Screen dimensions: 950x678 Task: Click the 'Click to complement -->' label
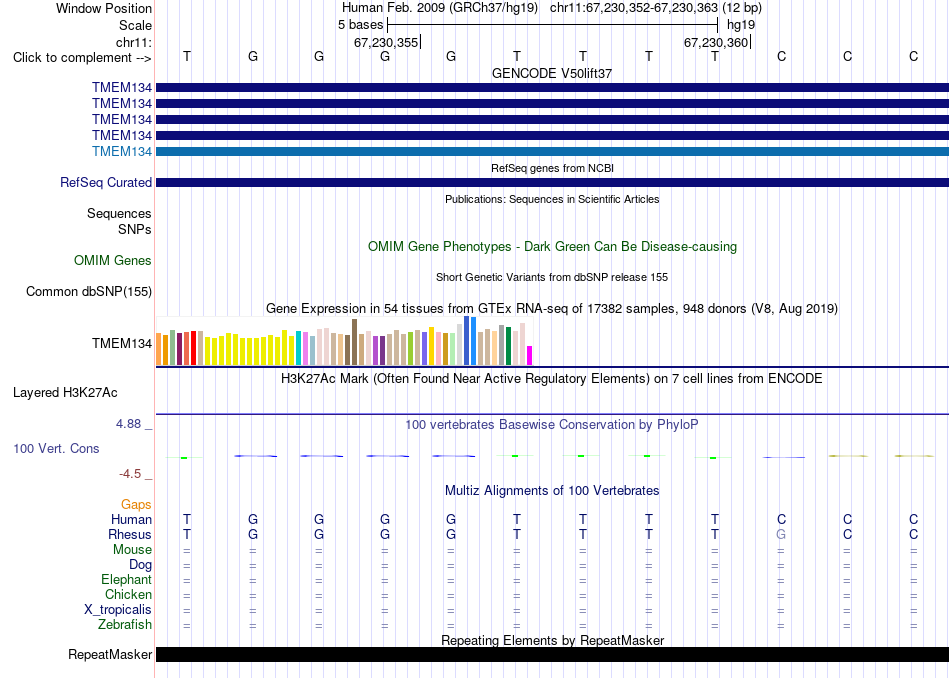pos(82,58)
